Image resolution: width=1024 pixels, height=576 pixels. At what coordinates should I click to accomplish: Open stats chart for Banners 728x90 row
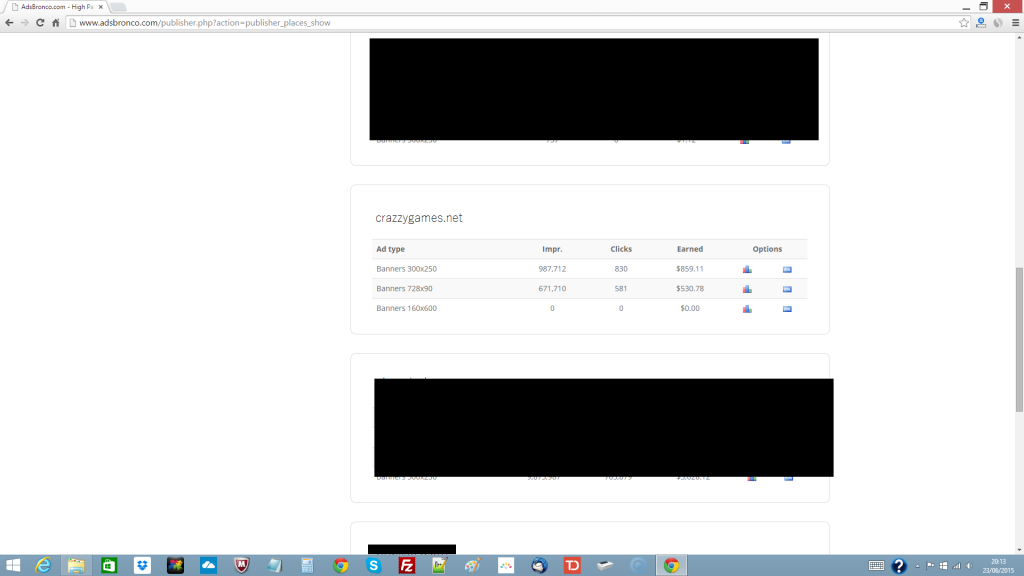pos(747,289)
